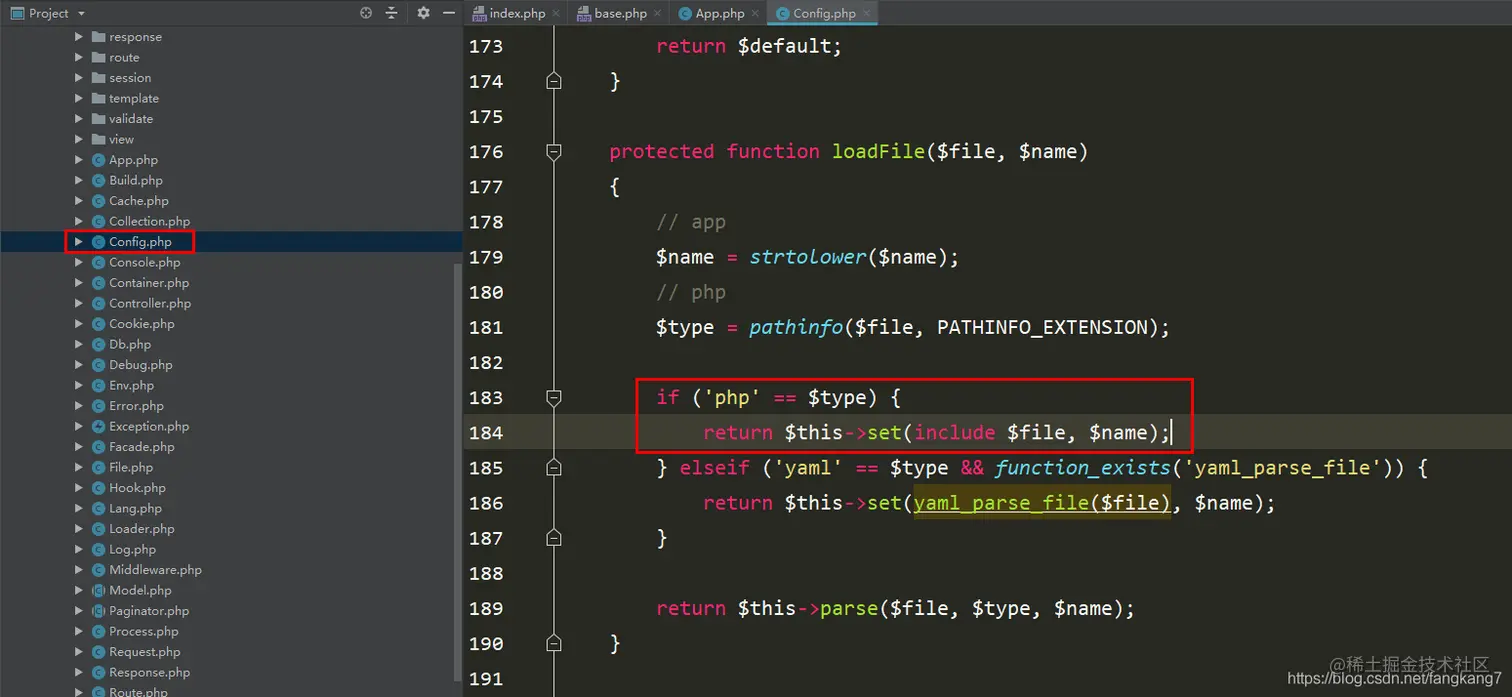Click the function_exists call on line 185
The image size is (1512, 697).
tap(1082, 468)
